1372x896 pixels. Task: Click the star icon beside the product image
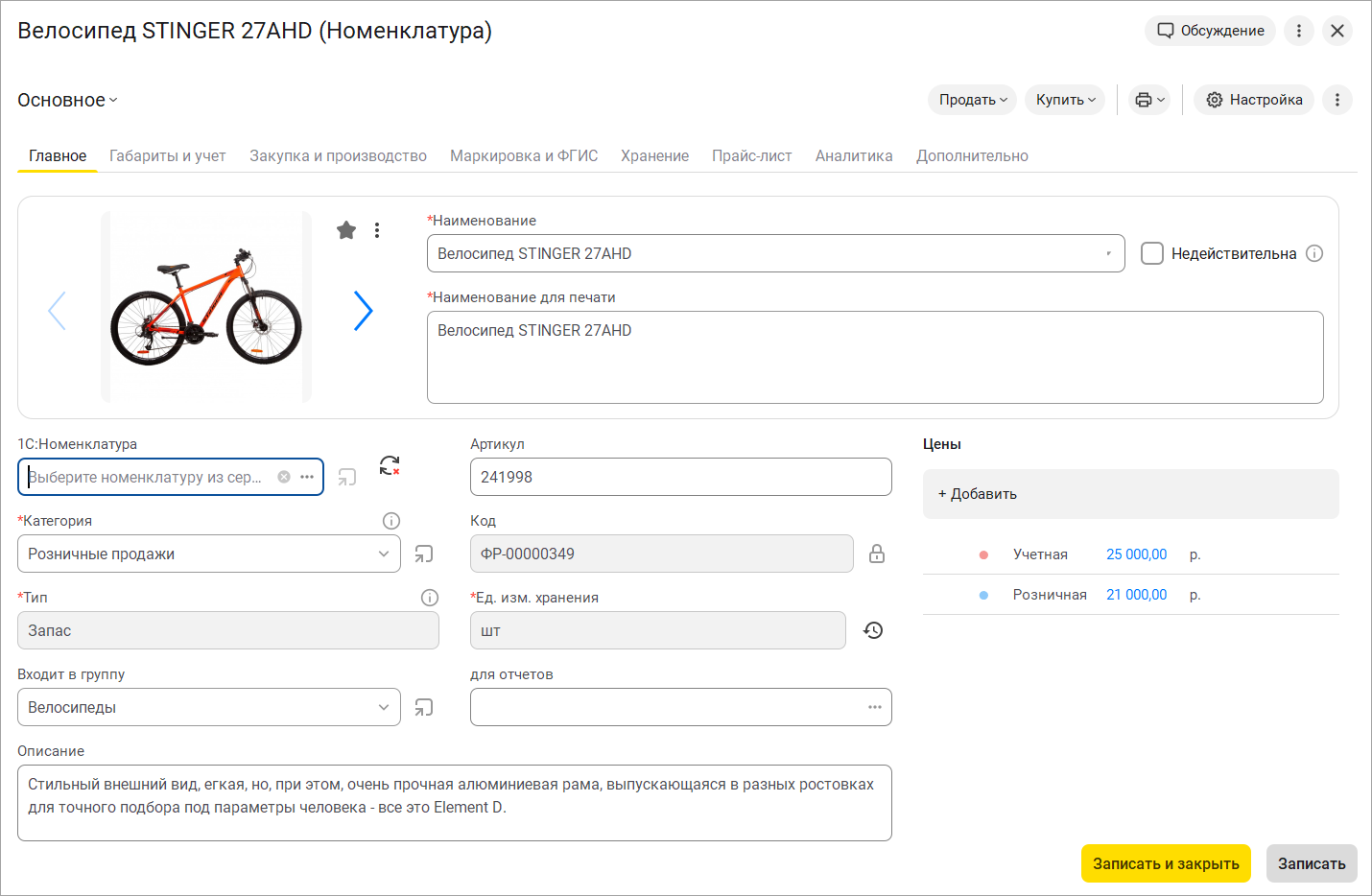coord(346,230)
